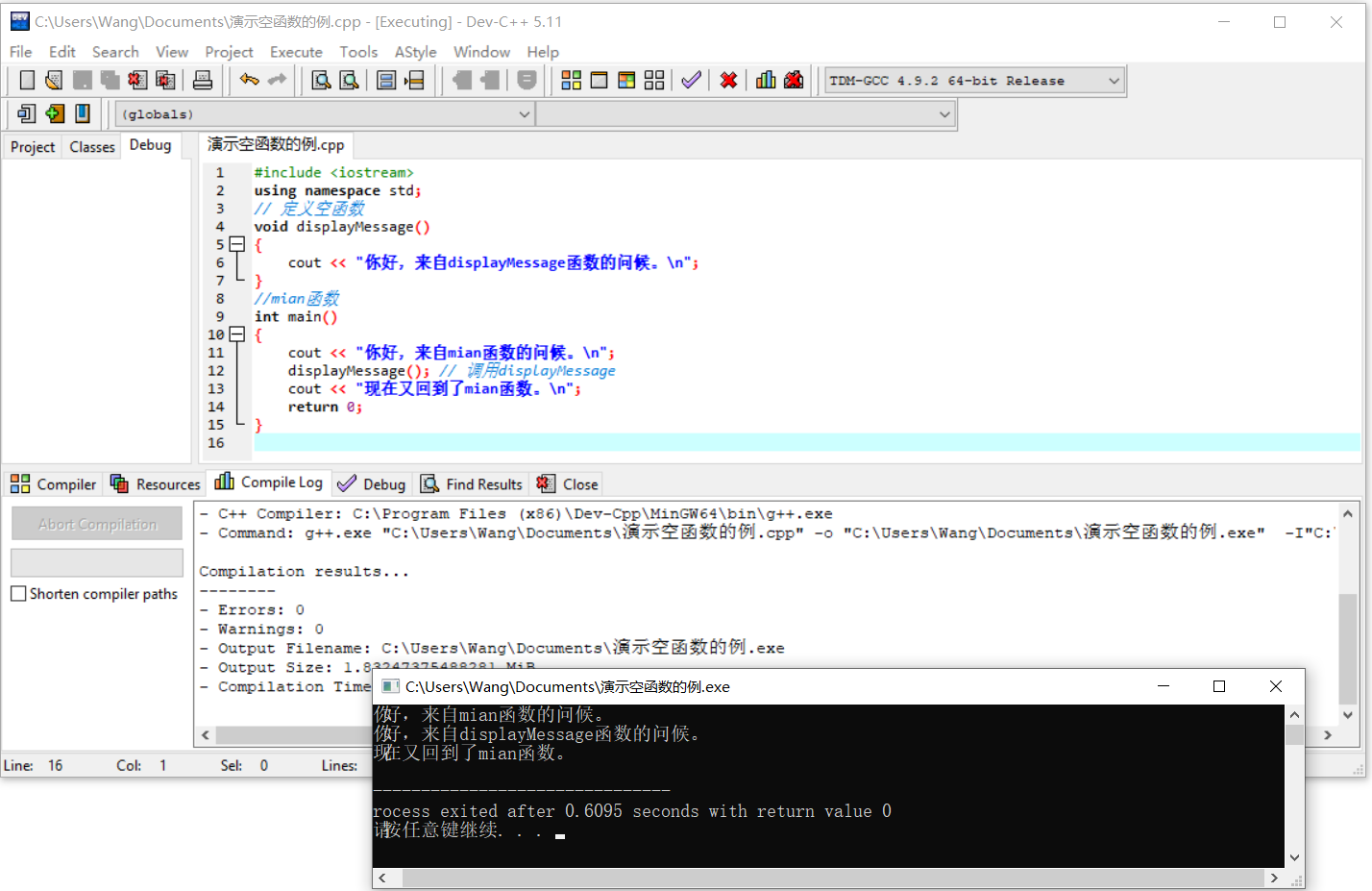Maximize the console output window
The width and height of the screenshot is (1372, 891).
pyautogui.click(x=1219, y=686)
